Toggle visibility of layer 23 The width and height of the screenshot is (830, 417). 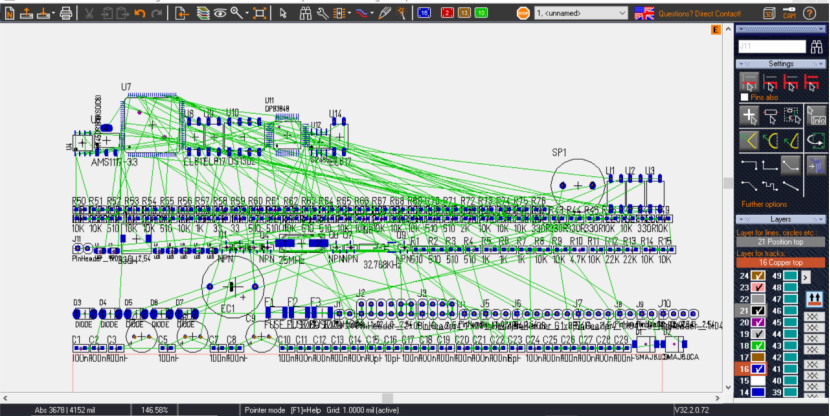pos(759,287)
